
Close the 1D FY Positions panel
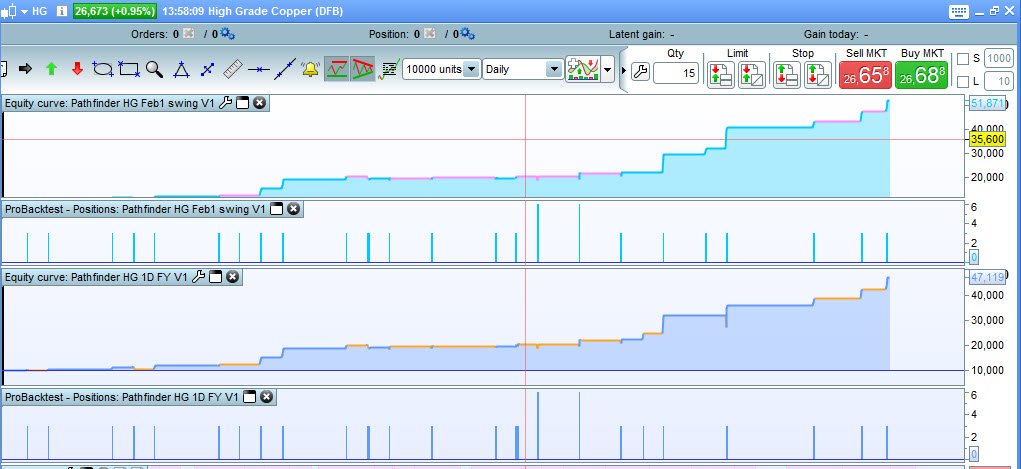266,396
